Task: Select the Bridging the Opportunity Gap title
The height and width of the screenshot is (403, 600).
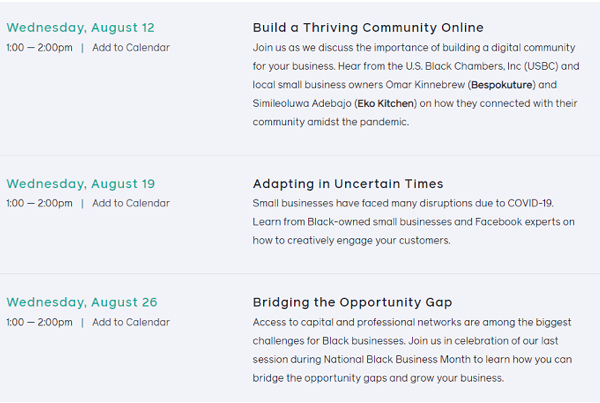Action: (x=352, y=302)
